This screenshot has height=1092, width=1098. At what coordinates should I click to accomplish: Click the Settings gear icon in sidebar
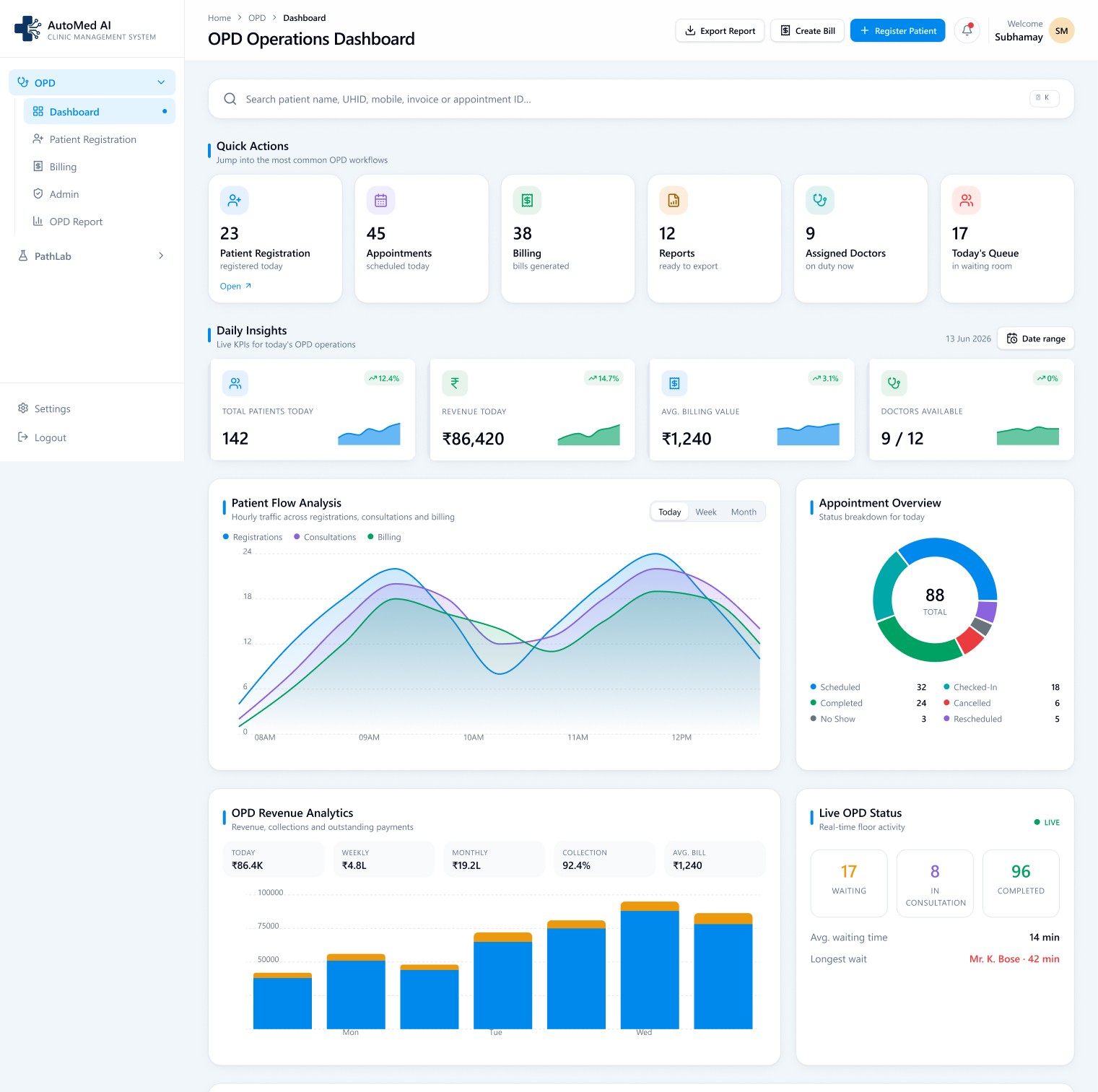click(23, 409)
